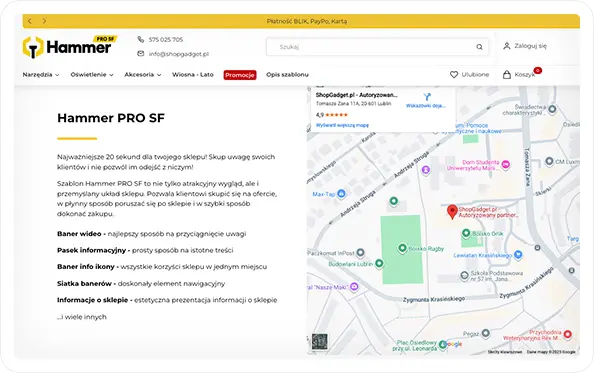Click the Dom Studenta pink marker
Screen dimensions: 594x373
(x=505, y=165)
